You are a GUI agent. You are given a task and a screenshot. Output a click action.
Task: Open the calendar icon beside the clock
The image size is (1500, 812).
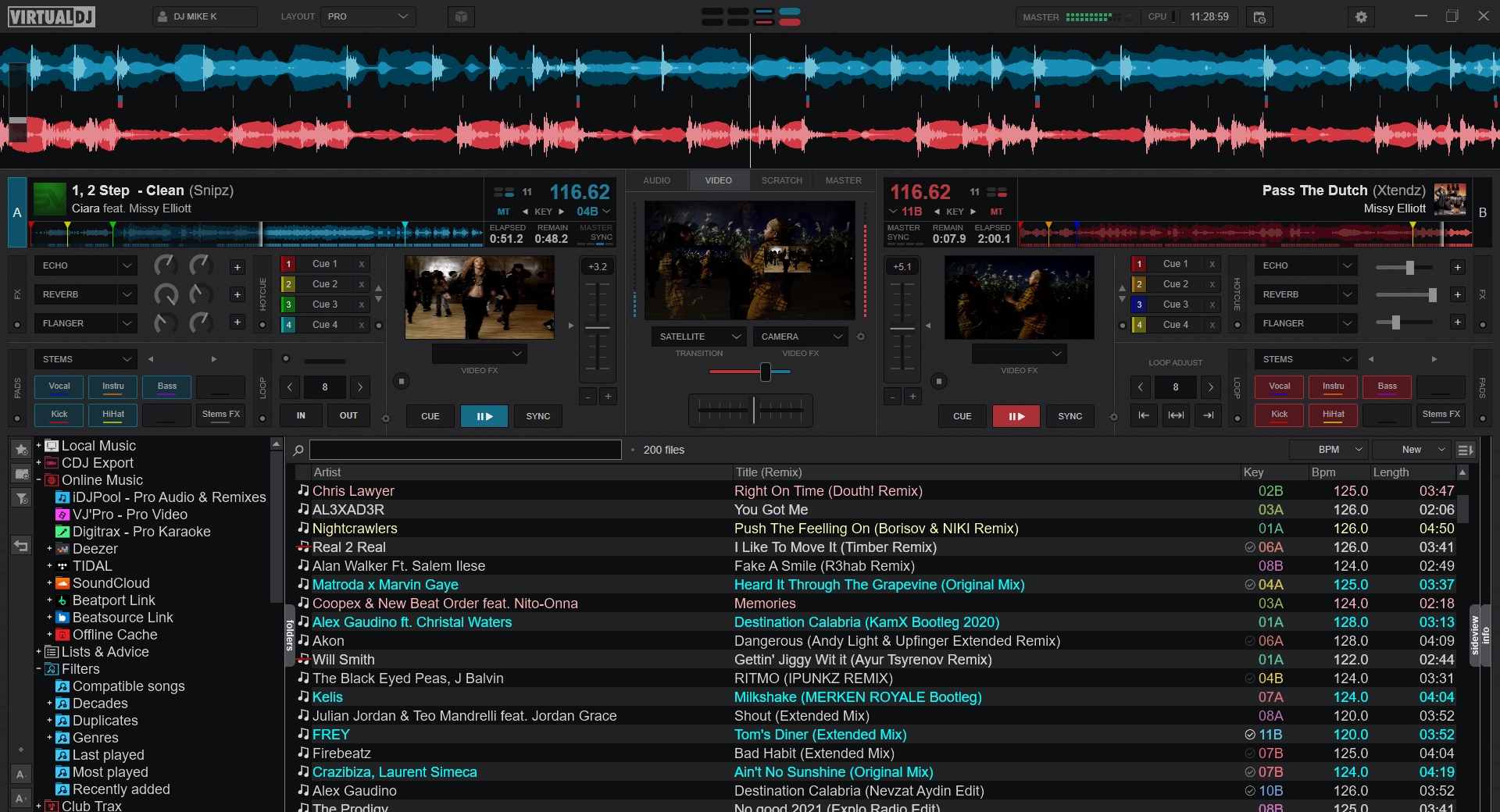coord(1259,16)
